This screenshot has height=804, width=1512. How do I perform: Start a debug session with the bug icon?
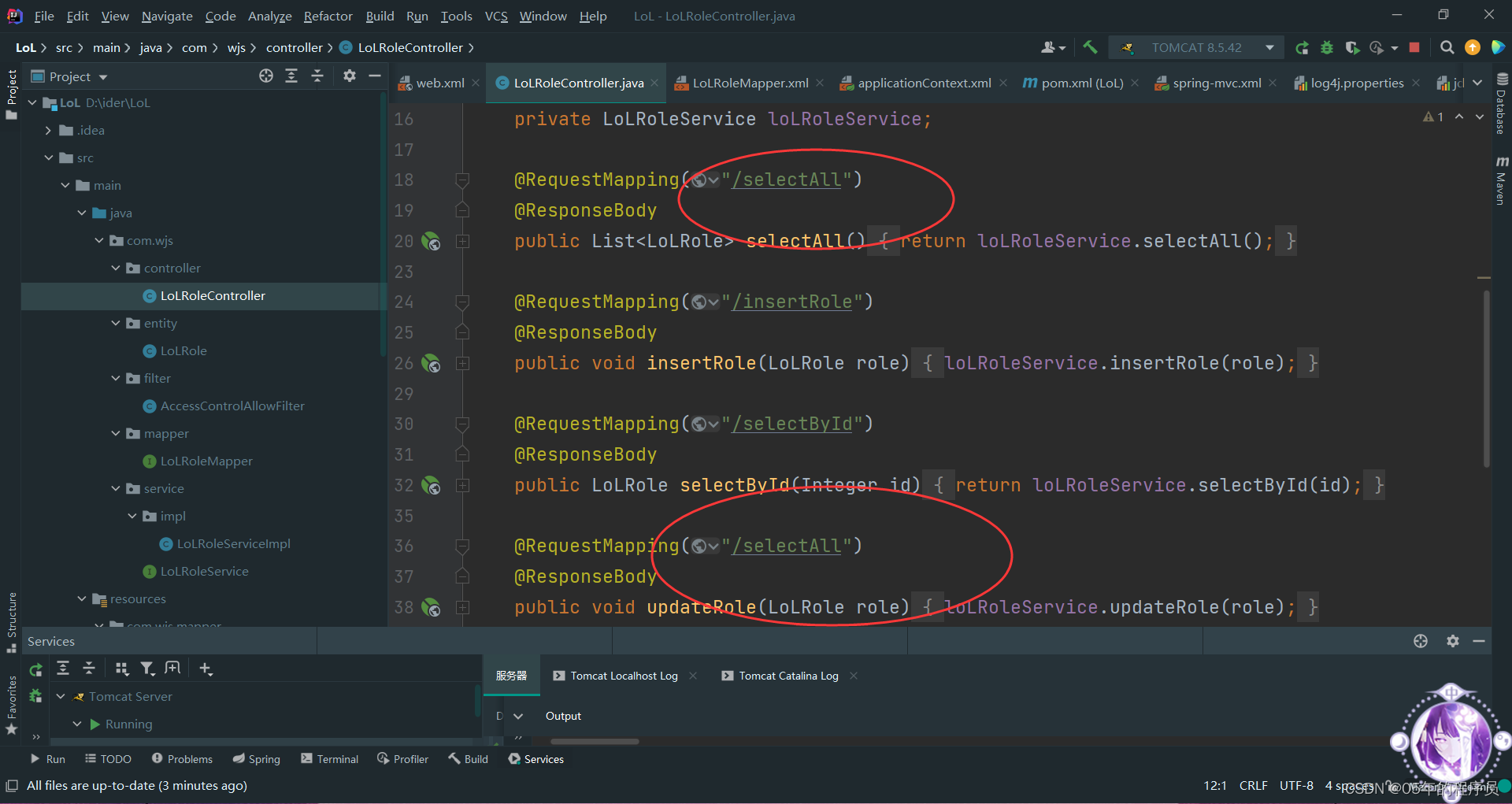coord(1328,47)
